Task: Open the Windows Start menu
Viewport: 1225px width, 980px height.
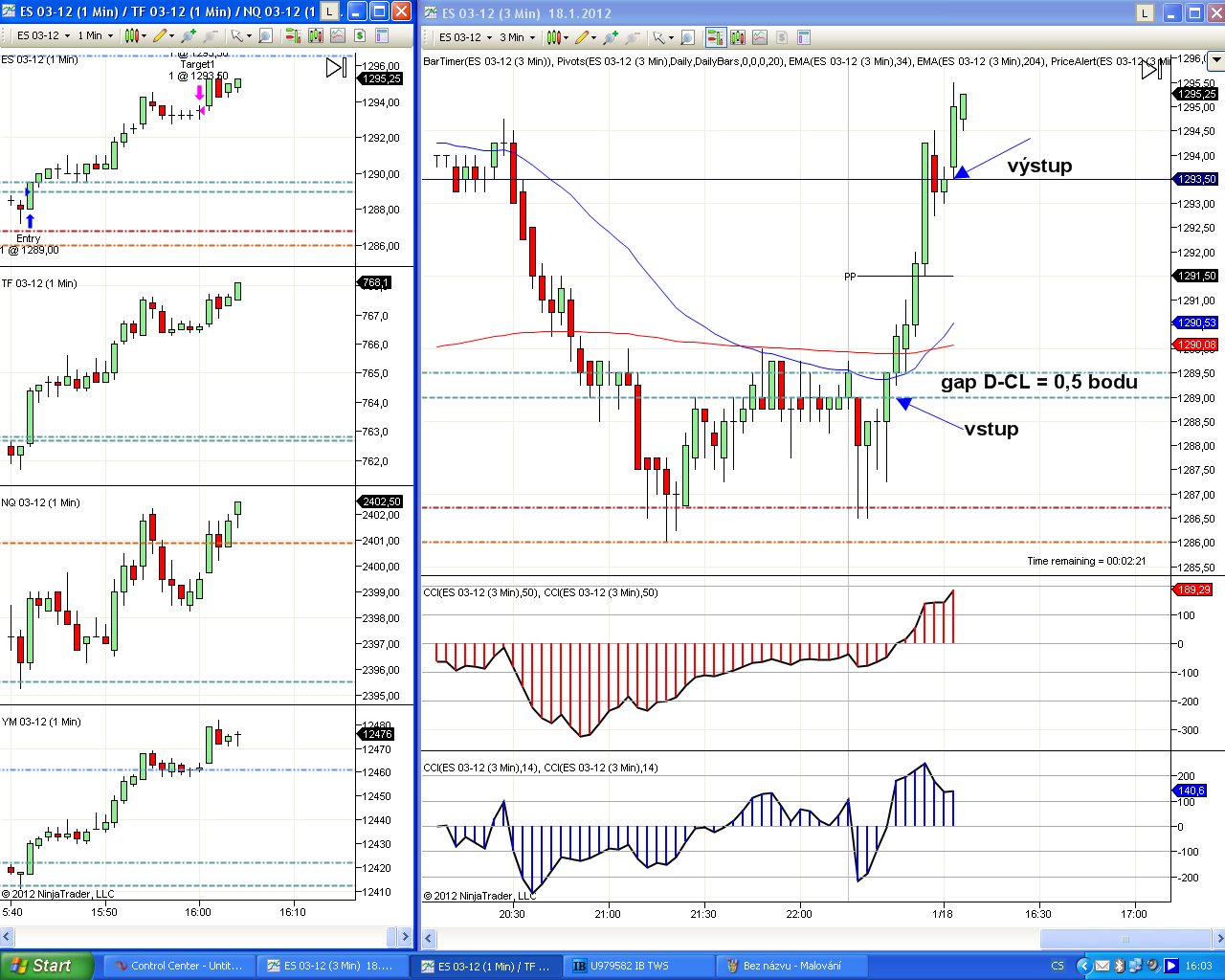Action: (x=47, y=966)
